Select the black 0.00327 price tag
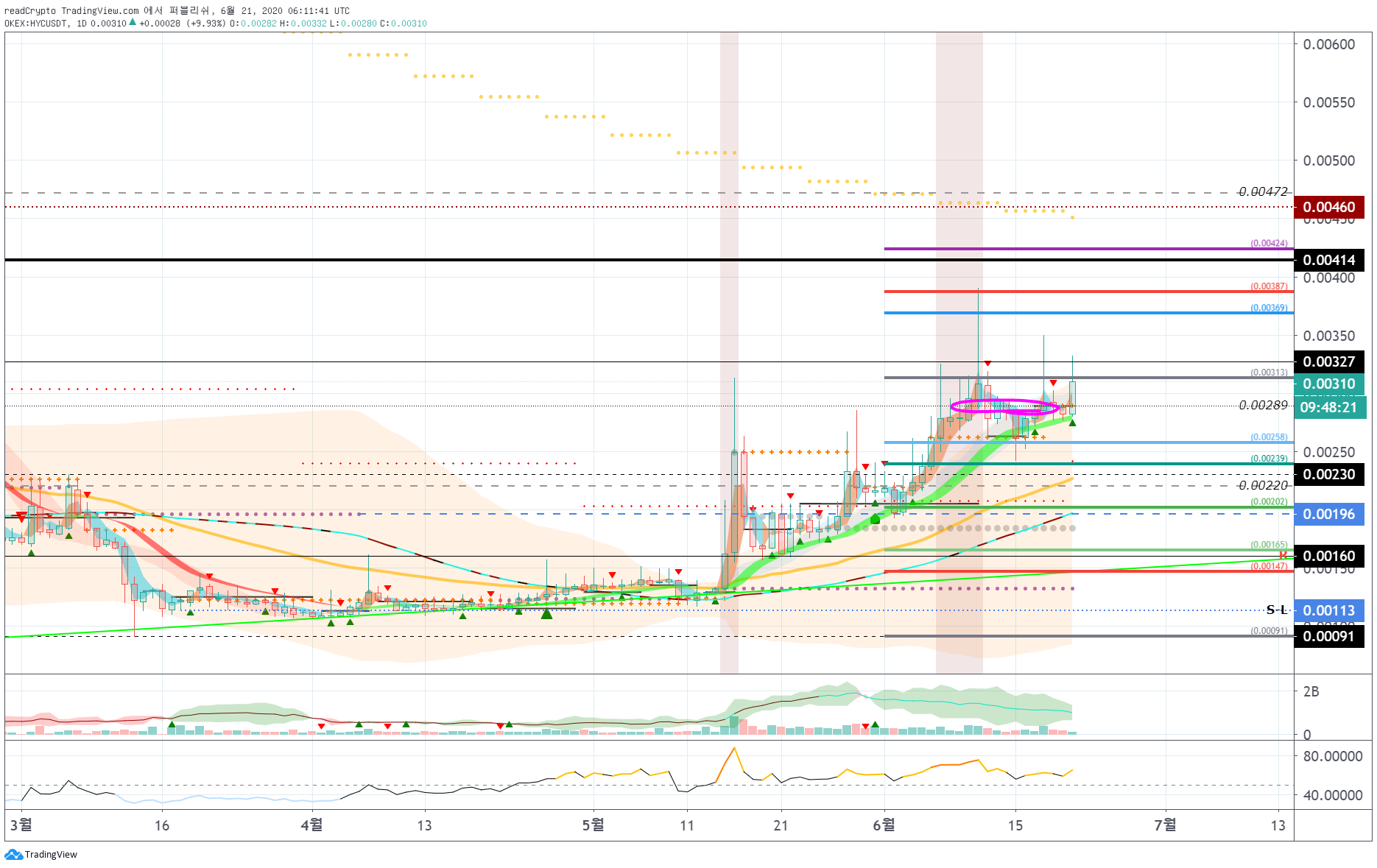 pyautogui.click(x=1329, y=361)
